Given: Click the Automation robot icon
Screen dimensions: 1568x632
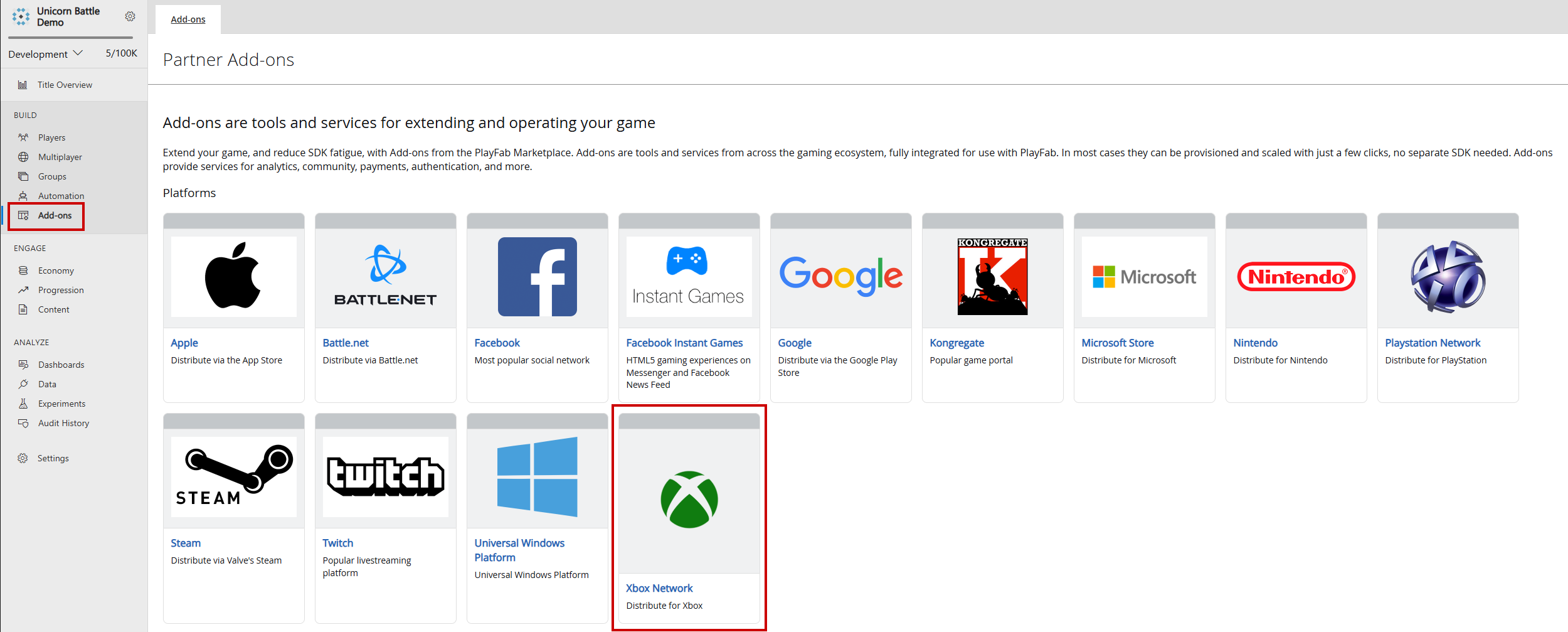Looking at the screenshot, I should point(23,196).
